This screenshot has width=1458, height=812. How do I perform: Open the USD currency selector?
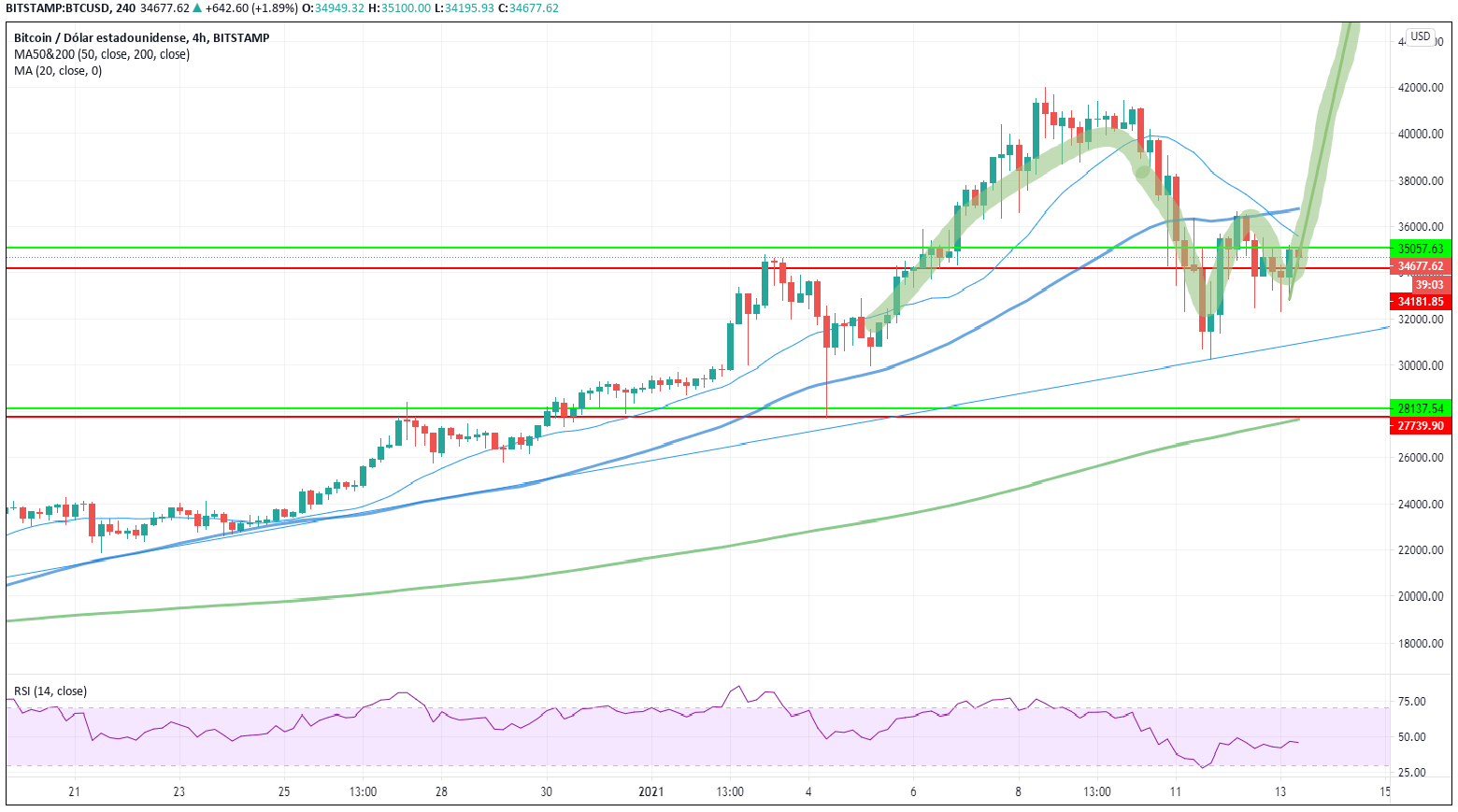point(1420,36)
